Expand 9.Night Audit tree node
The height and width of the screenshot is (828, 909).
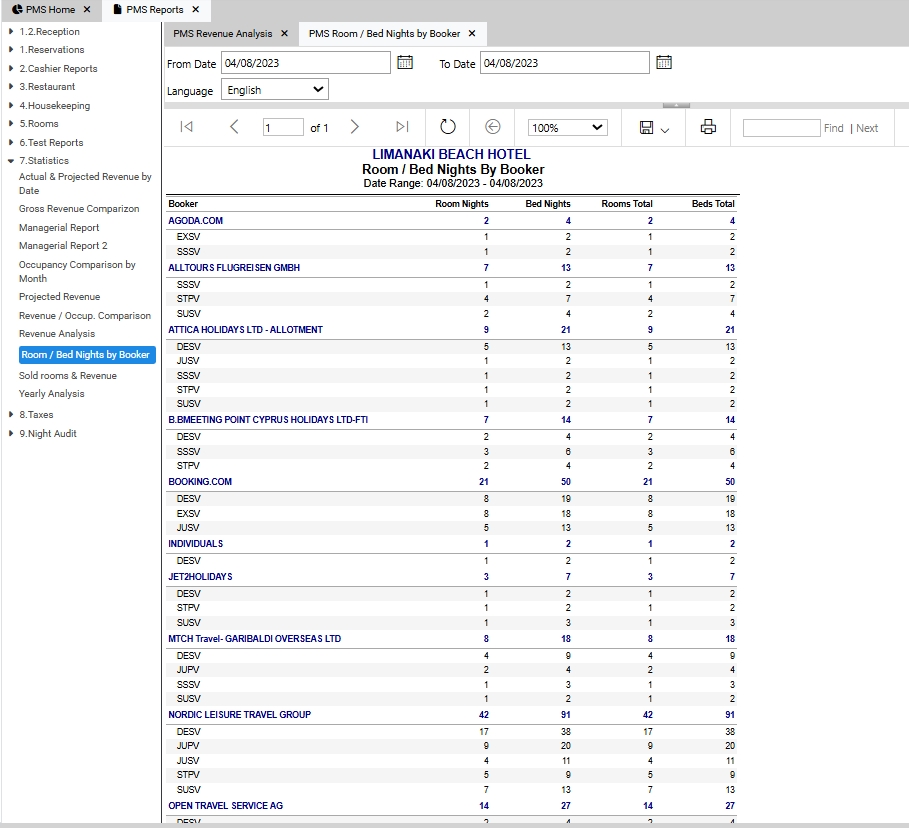(11, 433)
